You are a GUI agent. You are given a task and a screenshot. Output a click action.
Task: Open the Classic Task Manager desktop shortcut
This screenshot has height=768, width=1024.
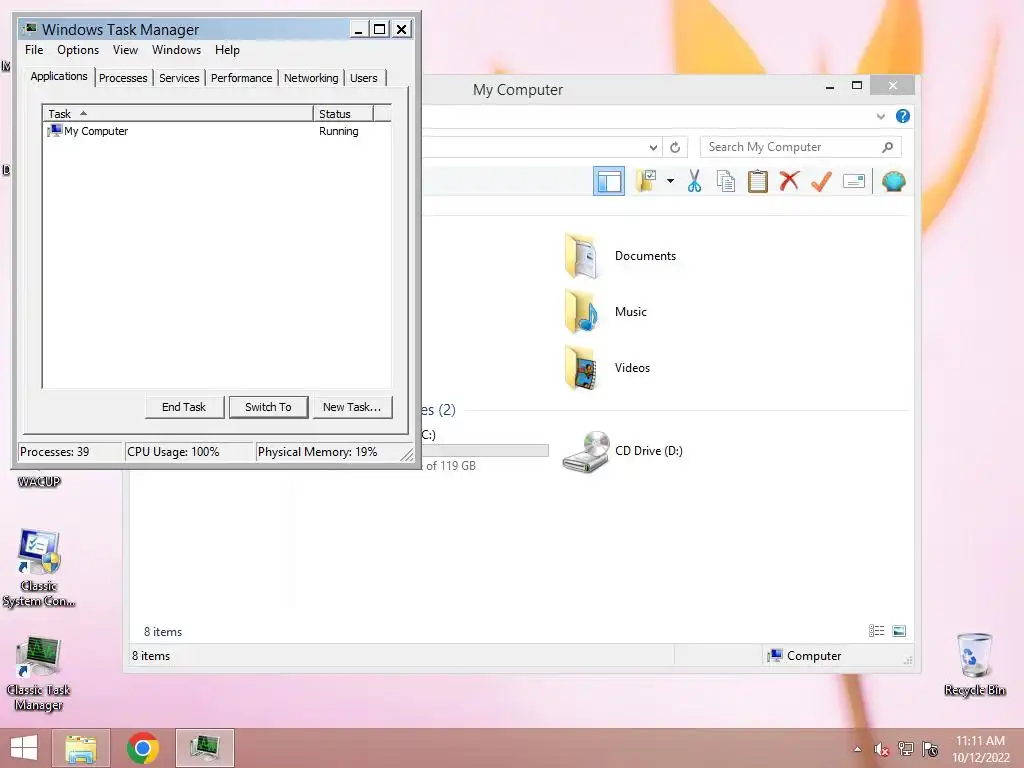coord(39,674)
